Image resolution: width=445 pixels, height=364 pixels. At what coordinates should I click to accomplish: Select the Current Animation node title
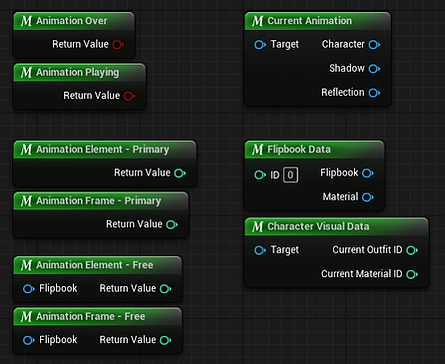pos(309,21)
